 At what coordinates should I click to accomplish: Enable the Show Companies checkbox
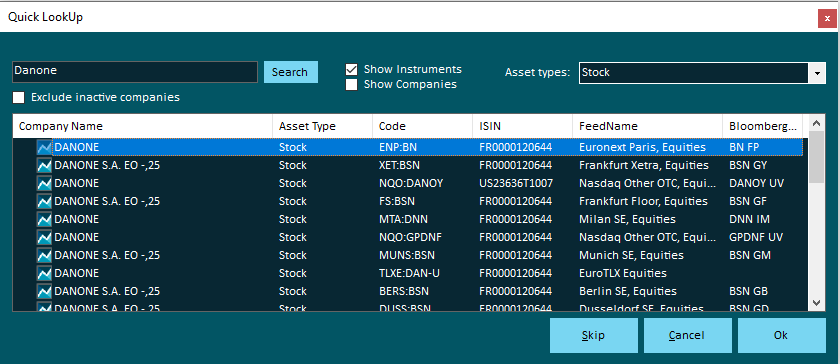pos(351,85)
